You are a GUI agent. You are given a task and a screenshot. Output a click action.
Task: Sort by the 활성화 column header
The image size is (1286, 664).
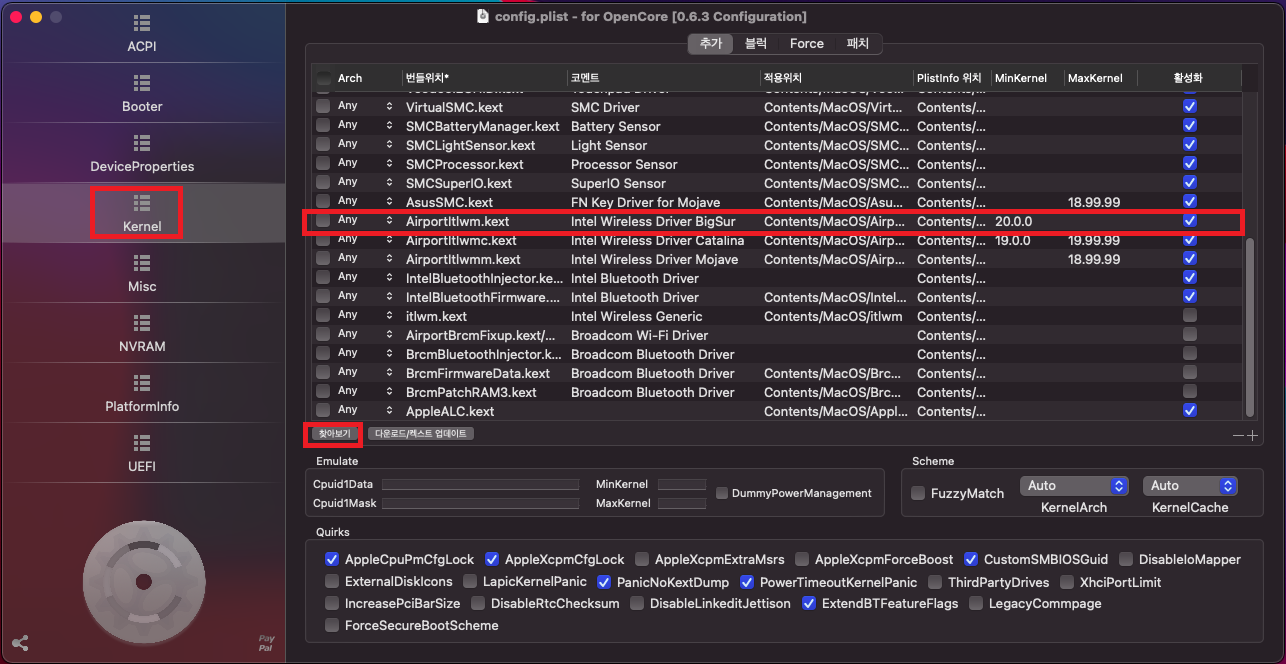(1189, 78)
